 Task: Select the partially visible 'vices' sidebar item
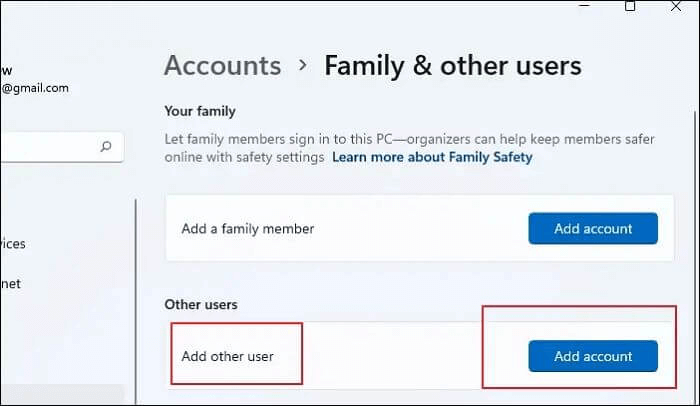point(13,243)
